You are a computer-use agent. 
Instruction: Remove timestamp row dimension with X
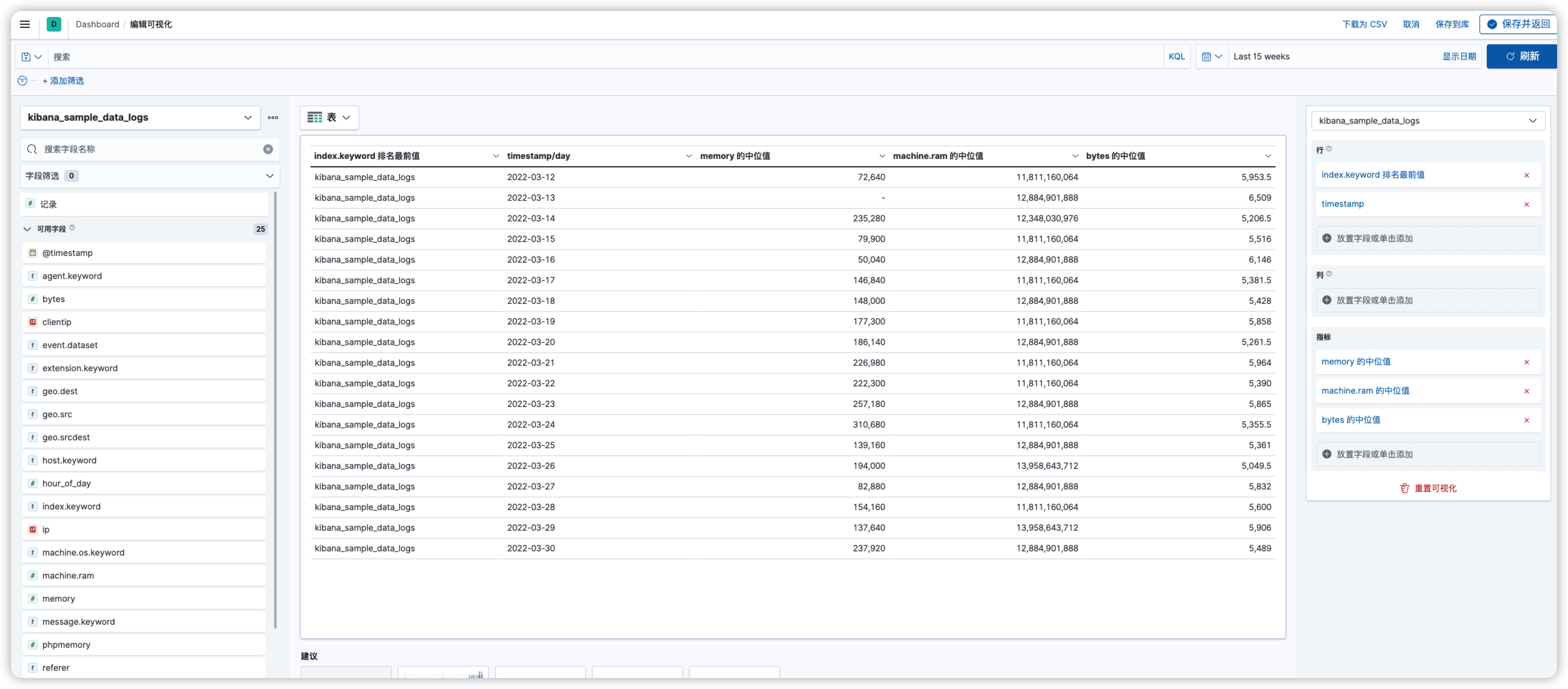point(1526,204)
